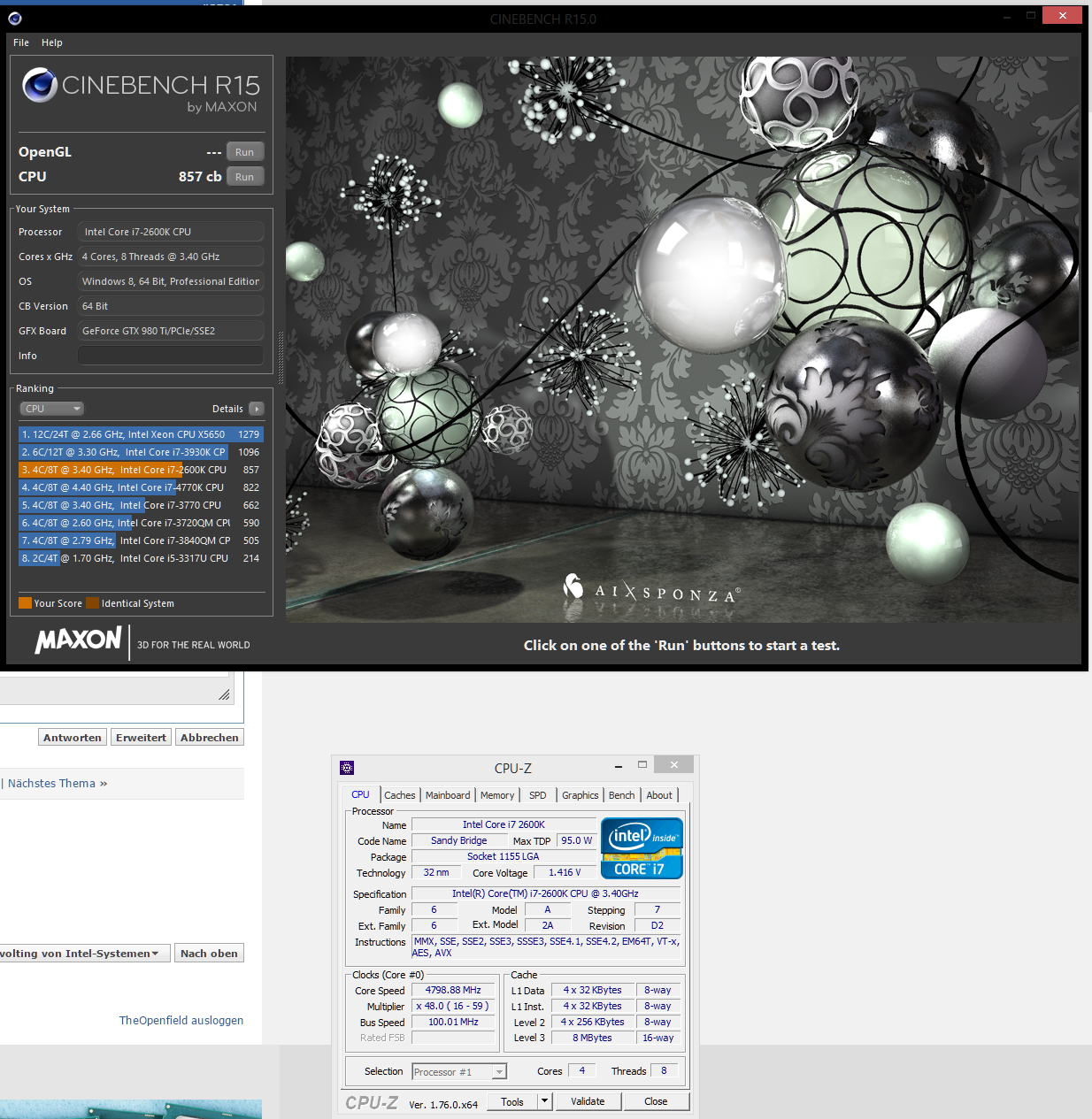Click the orange Your Score legend swatch
1092x1119 pixels.
point(25,603)
